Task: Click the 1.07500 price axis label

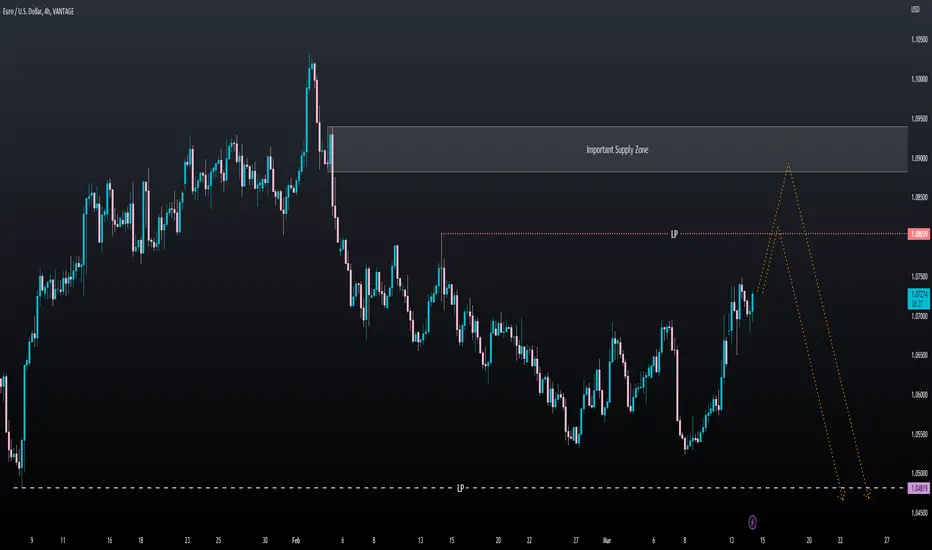Action: [x=919, y=276]
